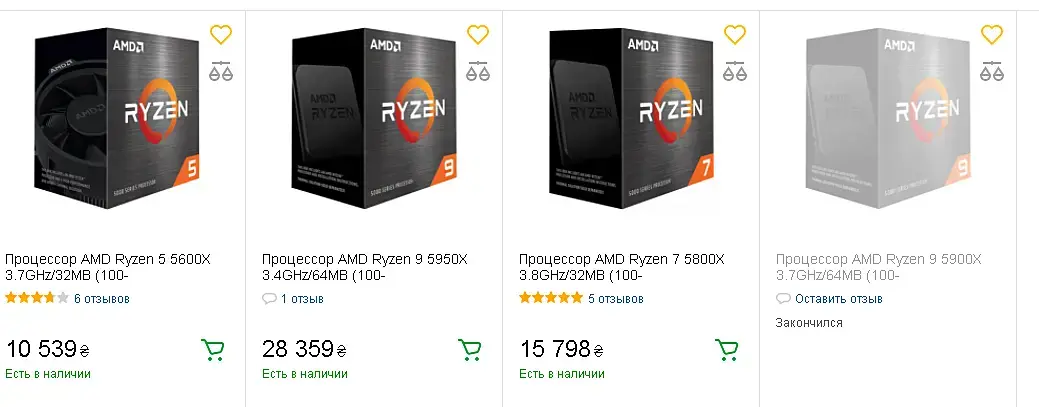
Task: Add Ryzen 9 5950X to wishlist heart
Action: pyautogui.click(x=478, y=34)
